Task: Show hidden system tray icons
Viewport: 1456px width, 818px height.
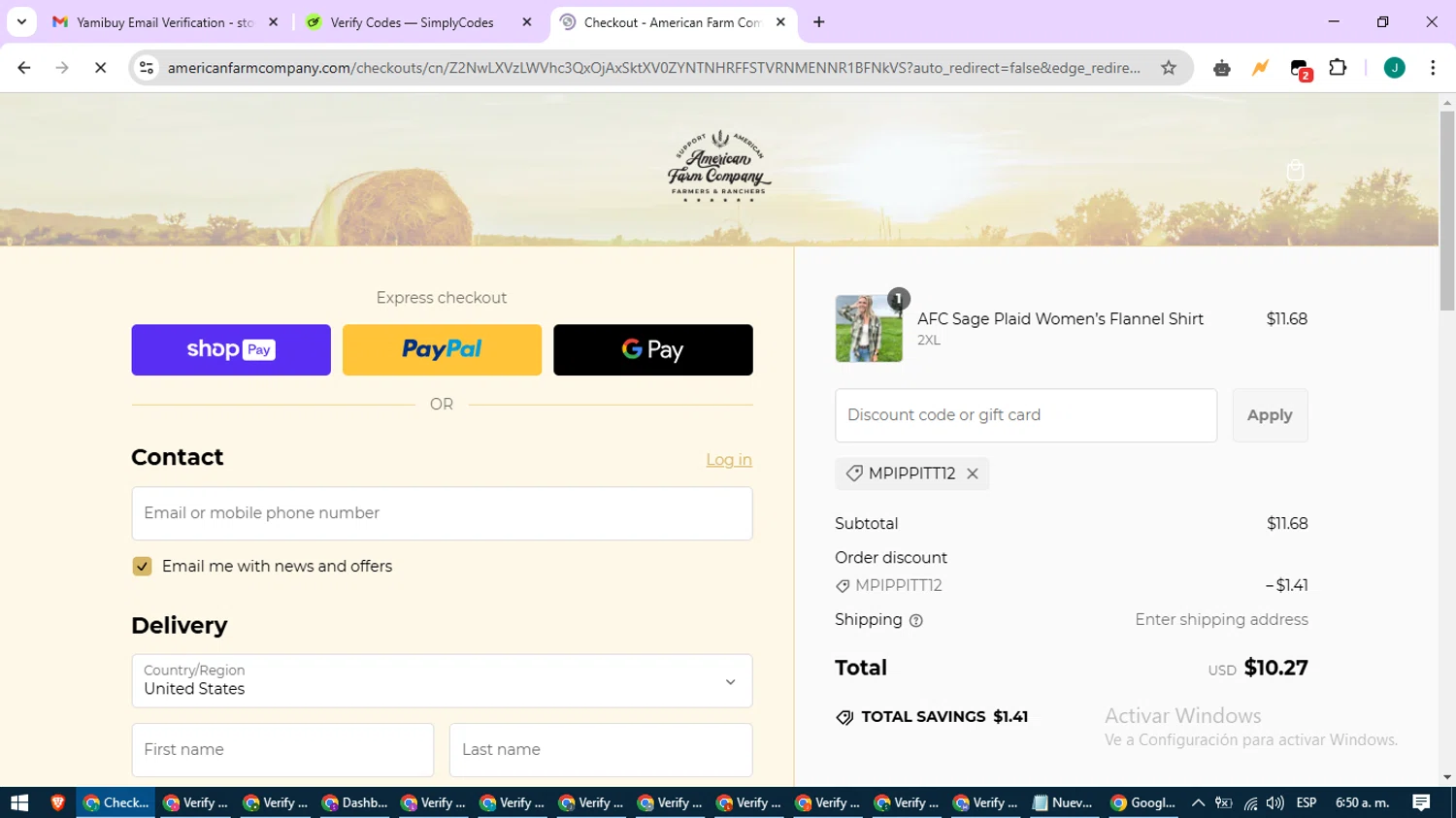Action: (x=1198, y=802)
